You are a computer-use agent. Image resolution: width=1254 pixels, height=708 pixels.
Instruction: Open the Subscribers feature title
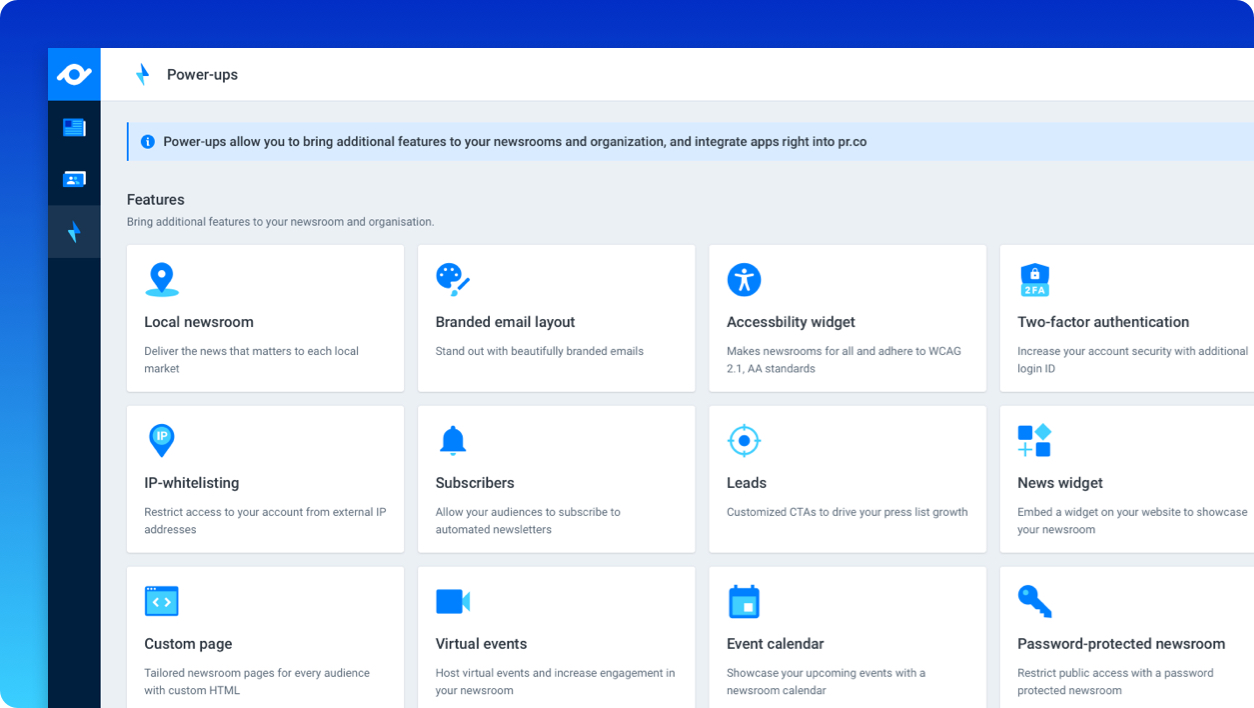click(475, 483)
